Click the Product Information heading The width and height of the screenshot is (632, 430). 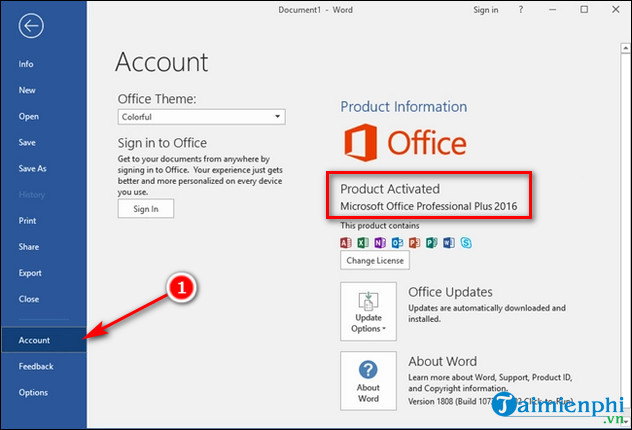click(x=404, y=107)
